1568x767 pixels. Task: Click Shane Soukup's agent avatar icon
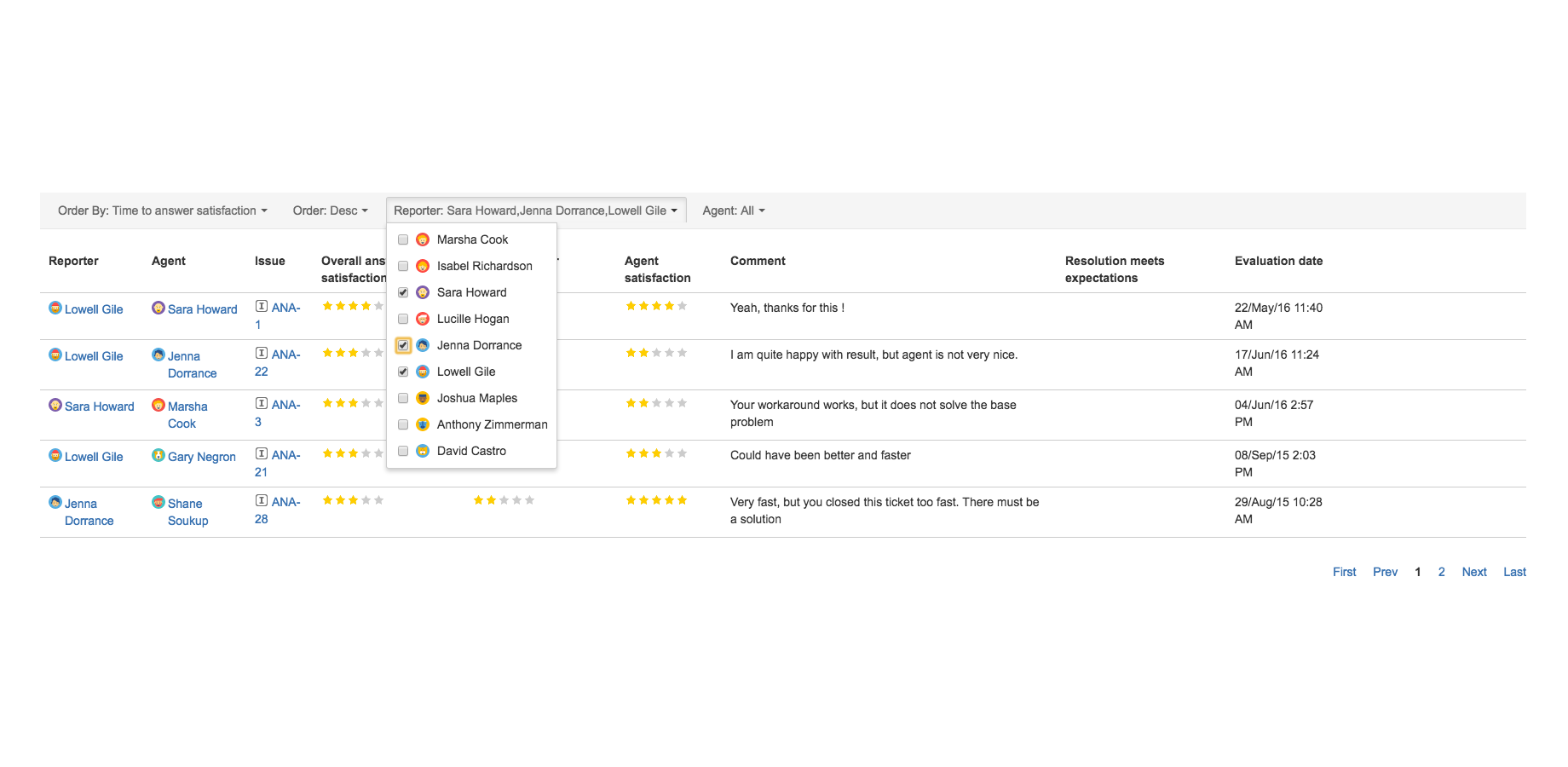[159, 502]
